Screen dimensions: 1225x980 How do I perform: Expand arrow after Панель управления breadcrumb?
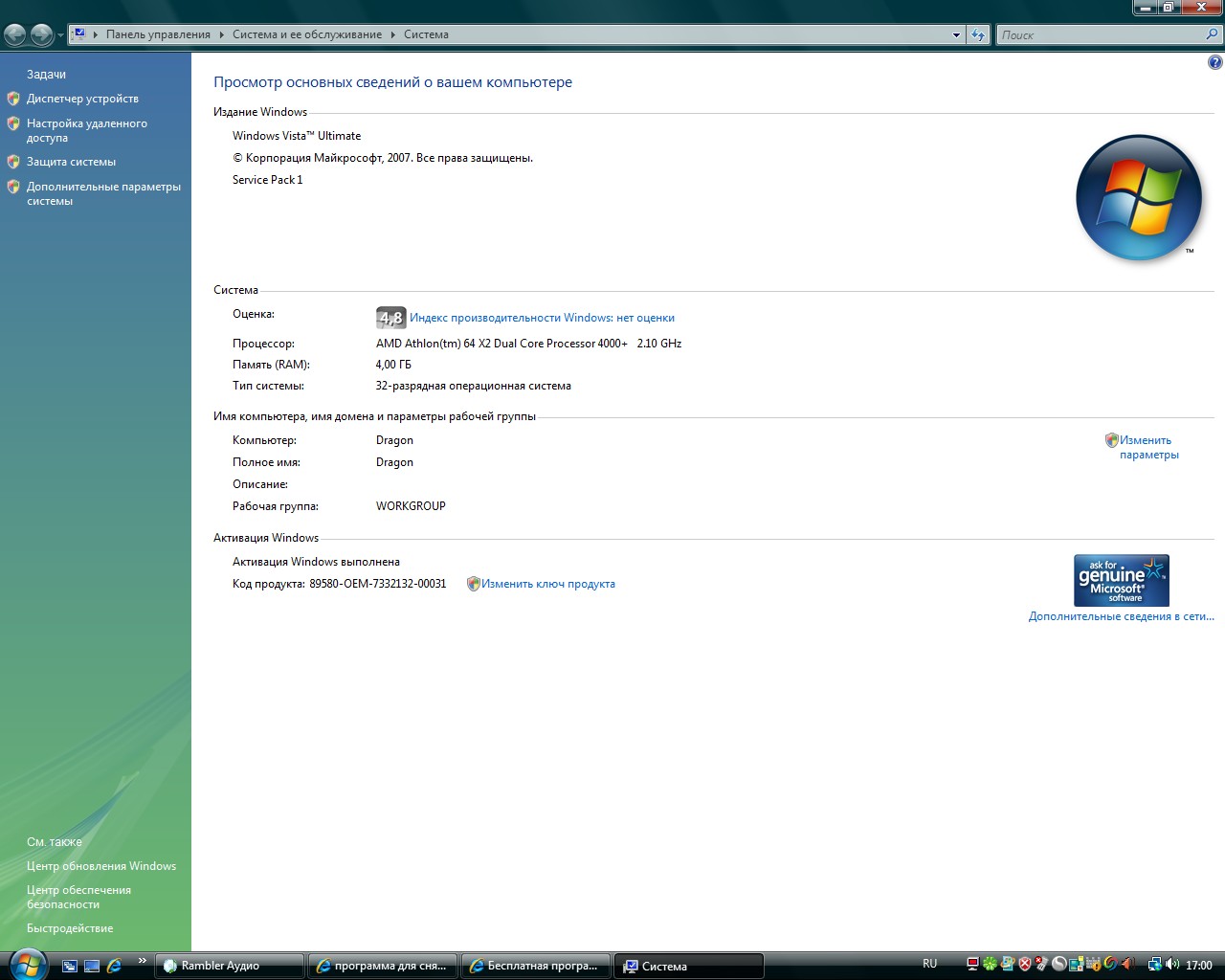221,34
